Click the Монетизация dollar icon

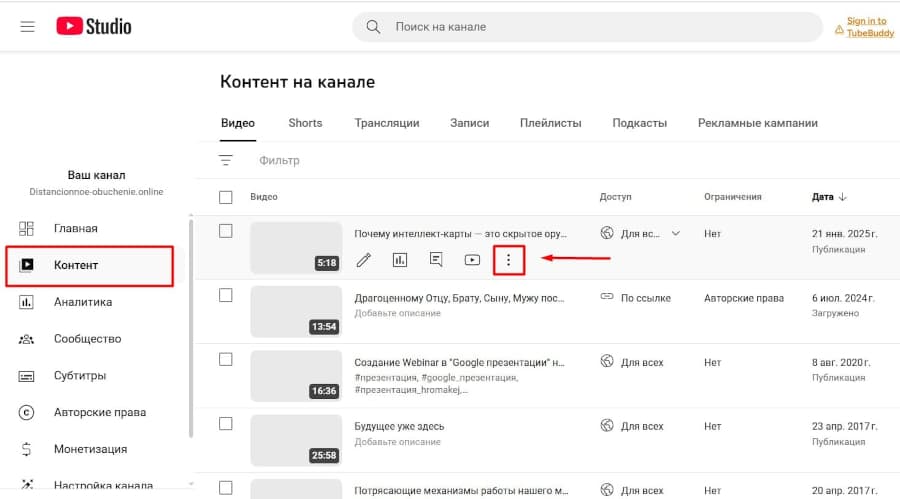coord(26,449)
